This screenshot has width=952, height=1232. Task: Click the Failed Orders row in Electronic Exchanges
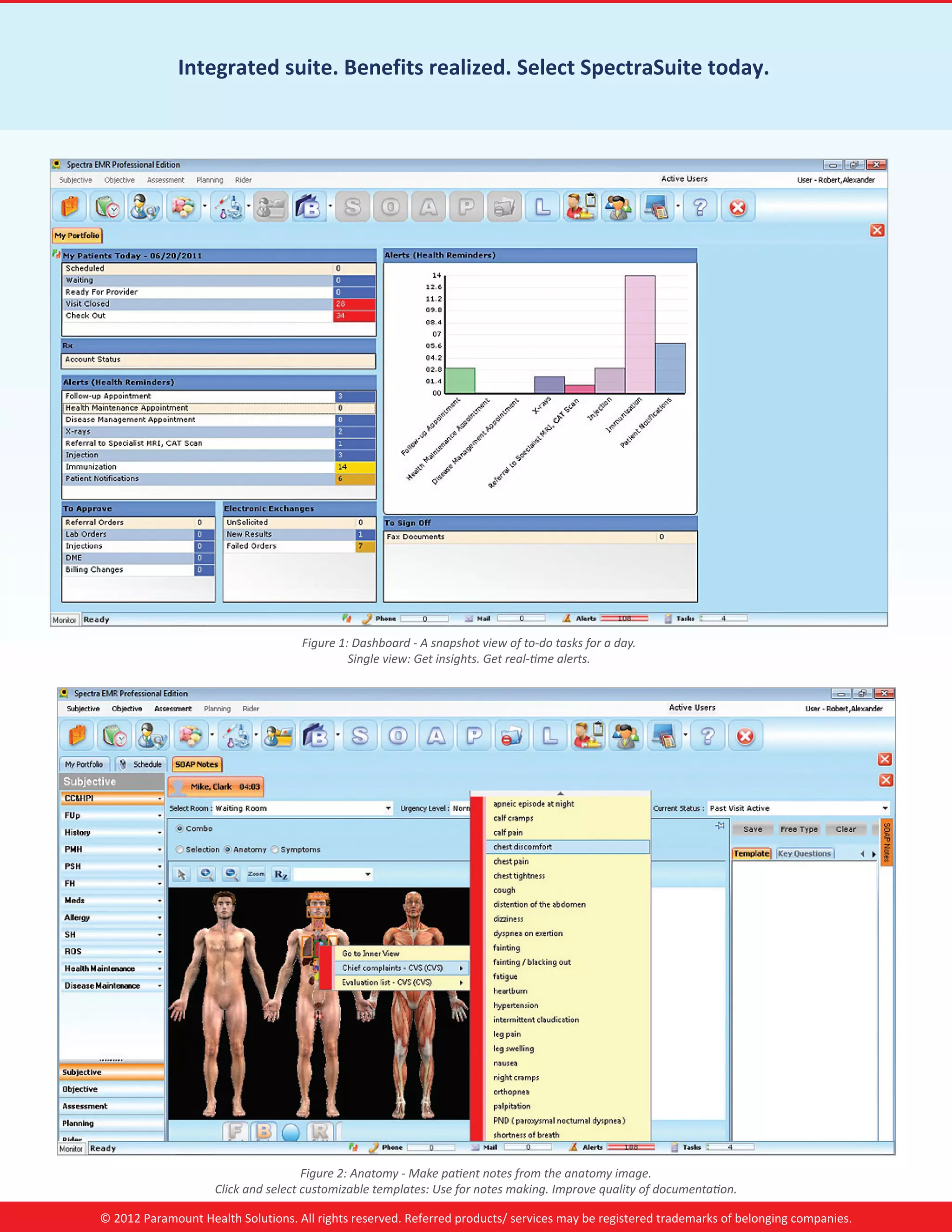(300, 546)
